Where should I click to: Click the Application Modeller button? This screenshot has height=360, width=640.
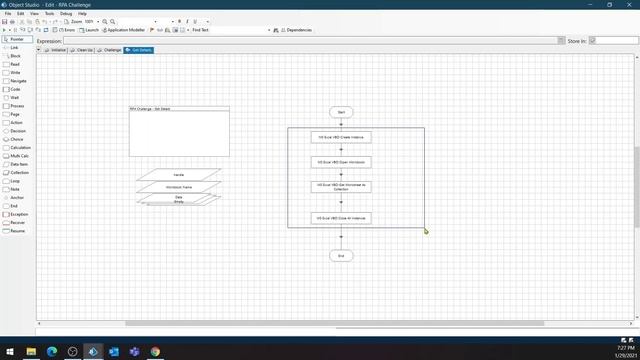click(123, 30)
